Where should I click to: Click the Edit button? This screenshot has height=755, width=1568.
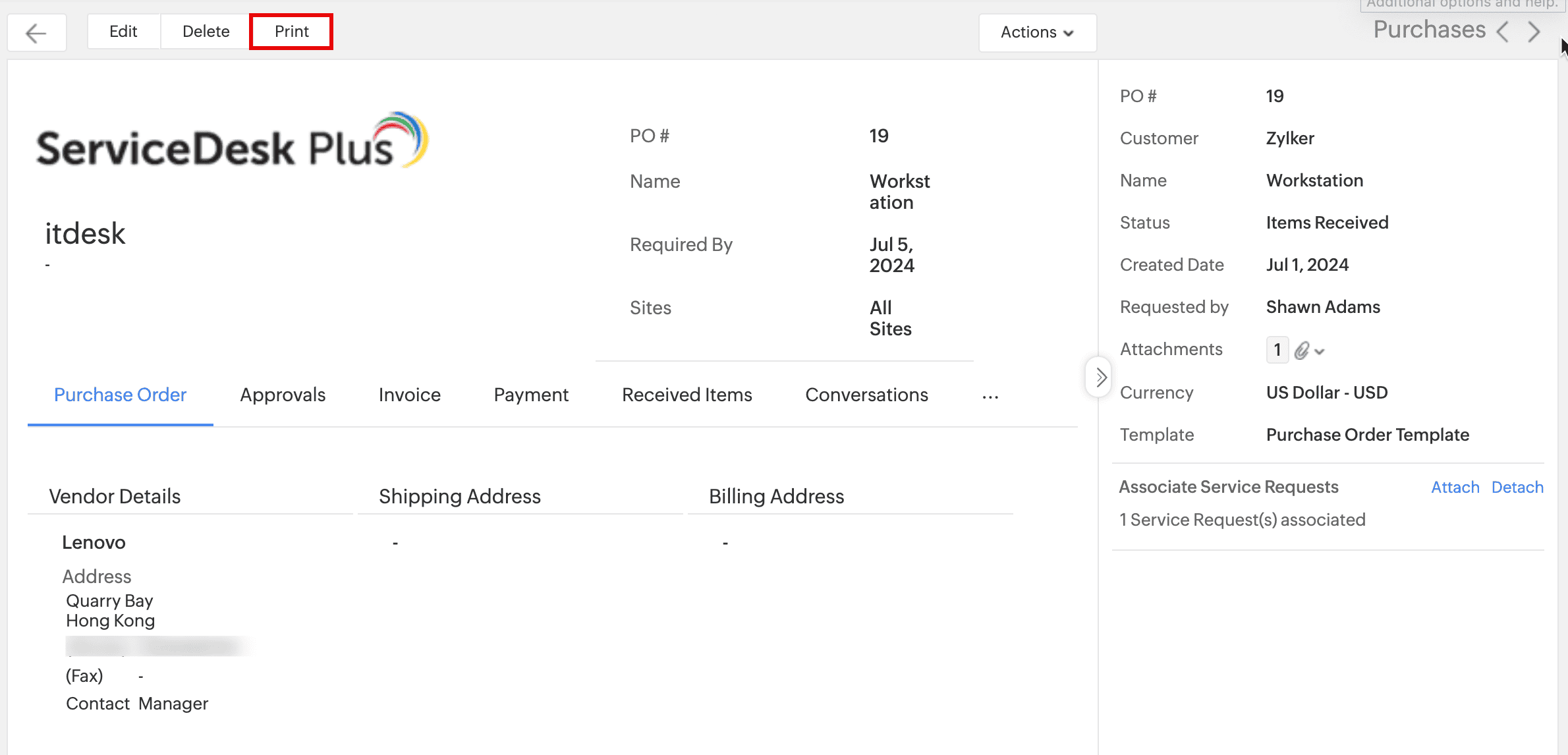(x=123, y=32)
